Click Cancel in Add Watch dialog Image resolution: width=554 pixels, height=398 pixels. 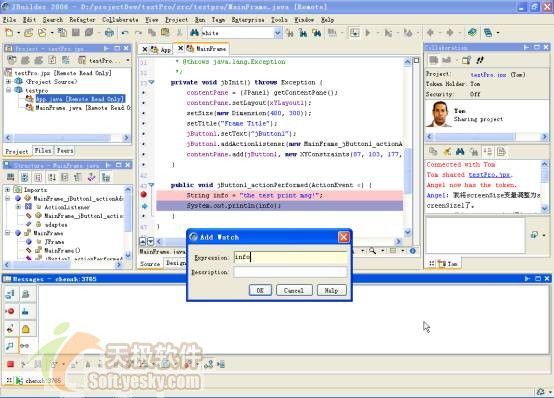coord(294,291)
